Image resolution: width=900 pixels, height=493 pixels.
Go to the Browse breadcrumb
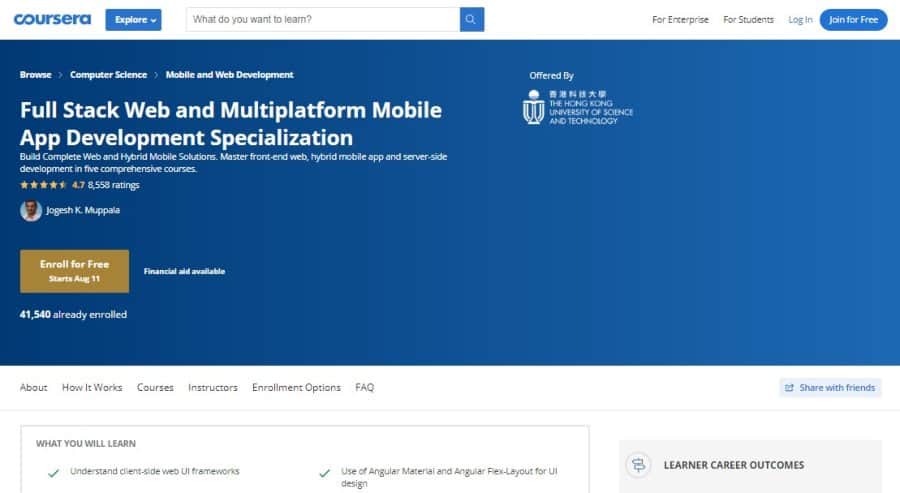coord(36,75)
